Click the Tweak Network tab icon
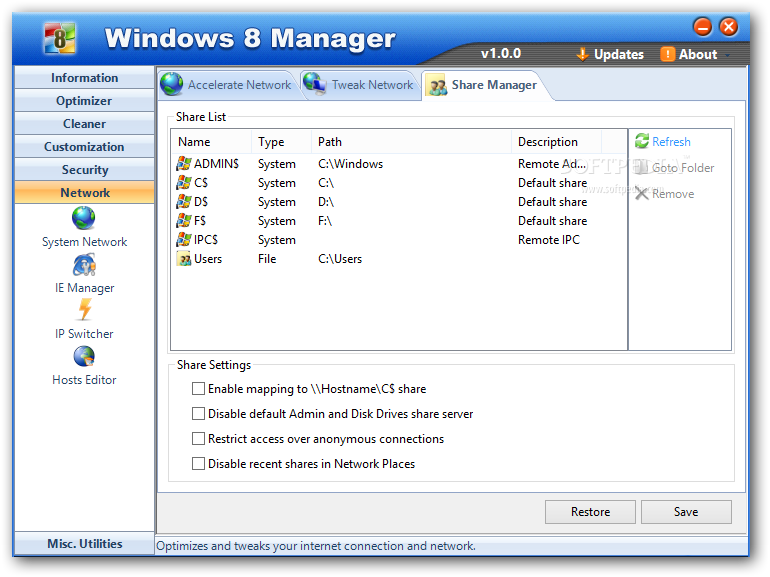770x577 pixels. click(315, 83)
